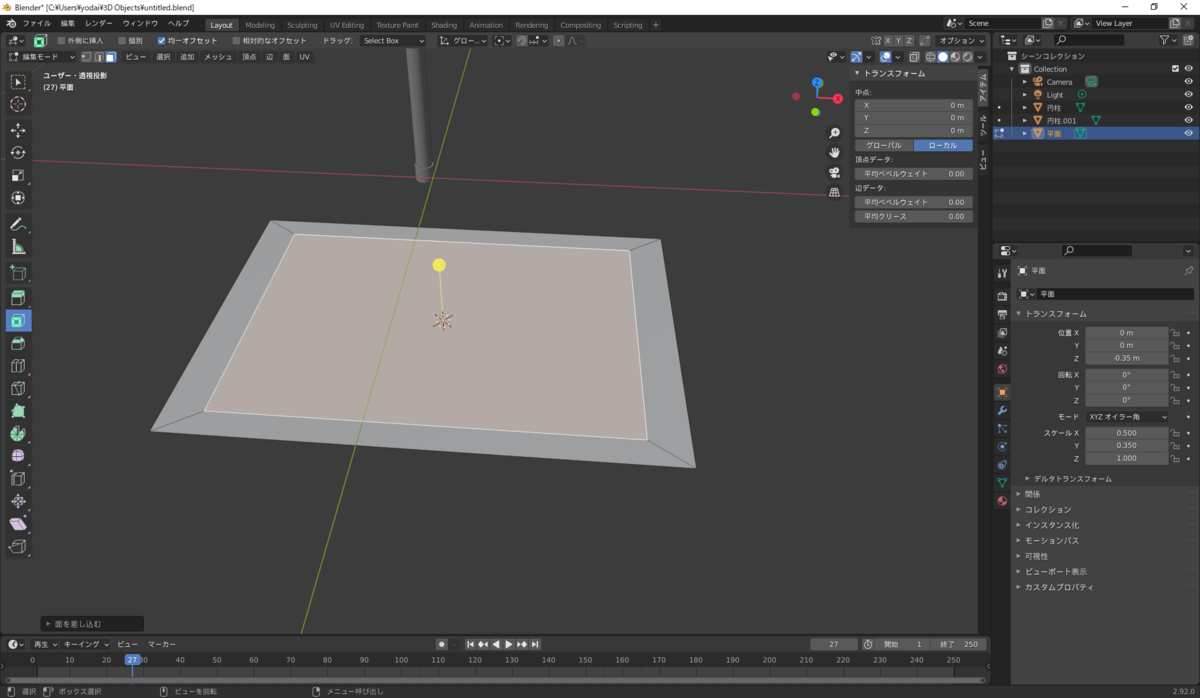The image size is (1200, 698).
Task: Select the Annotate pencil tool
Action: [18, 224]
